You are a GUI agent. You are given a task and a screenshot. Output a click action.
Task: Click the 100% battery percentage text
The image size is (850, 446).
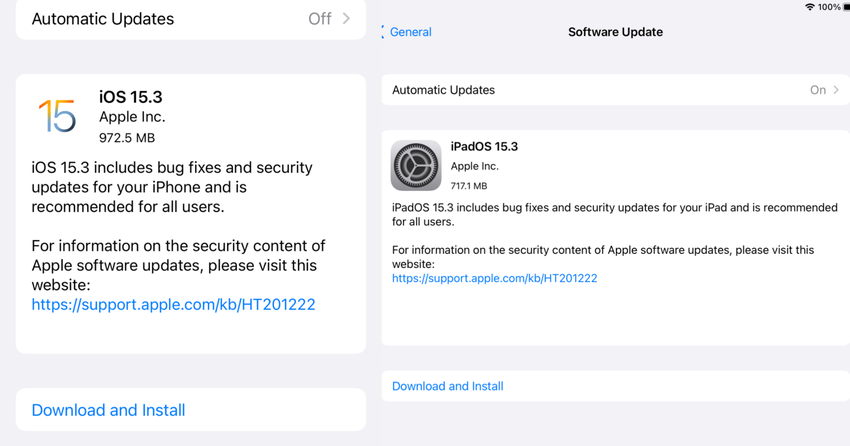tap(829, 7)
